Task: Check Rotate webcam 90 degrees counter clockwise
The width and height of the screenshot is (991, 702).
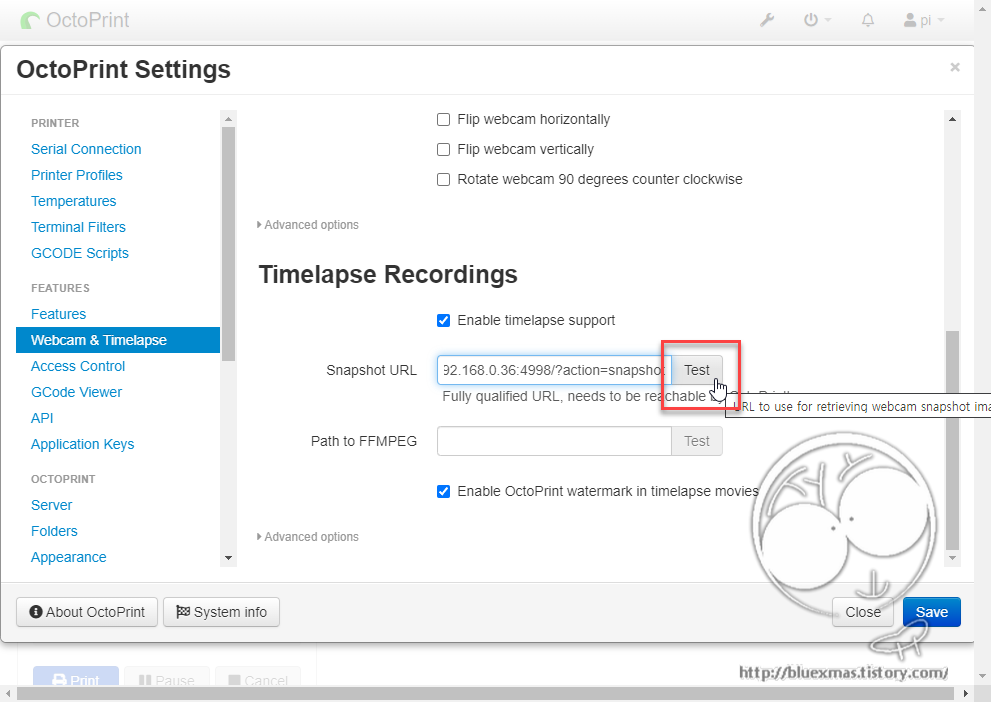Action: pyautogui.click(x=444, y=179)
